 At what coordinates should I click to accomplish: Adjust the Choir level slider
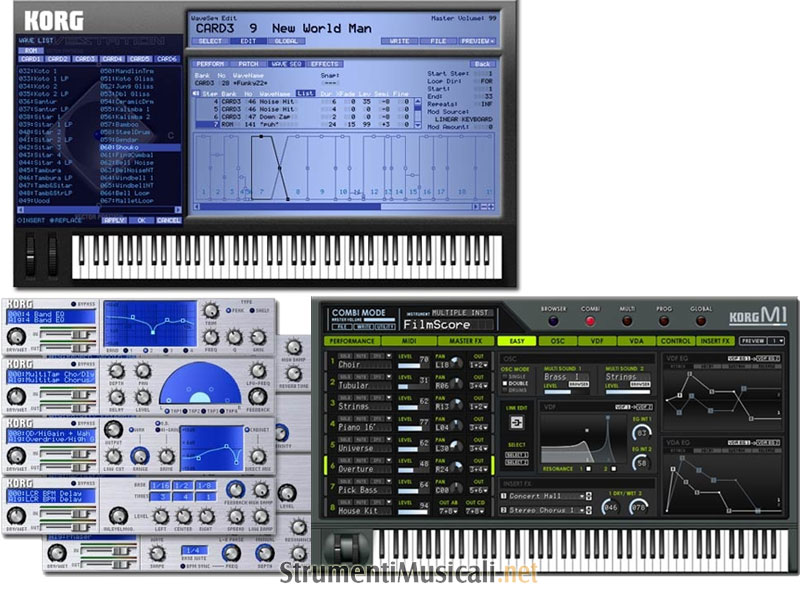pyautogui.click(x=412, y=365)
